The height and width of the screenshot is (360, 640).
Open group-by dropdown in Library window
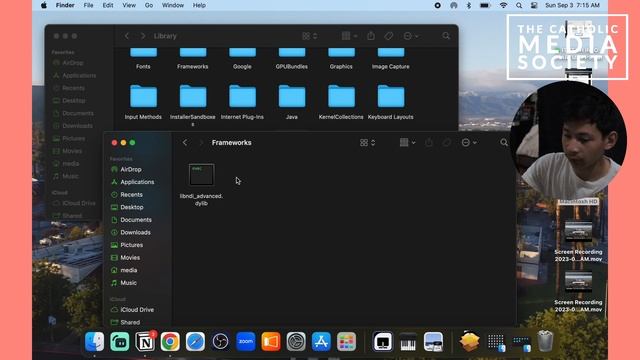tap(349, 36)
